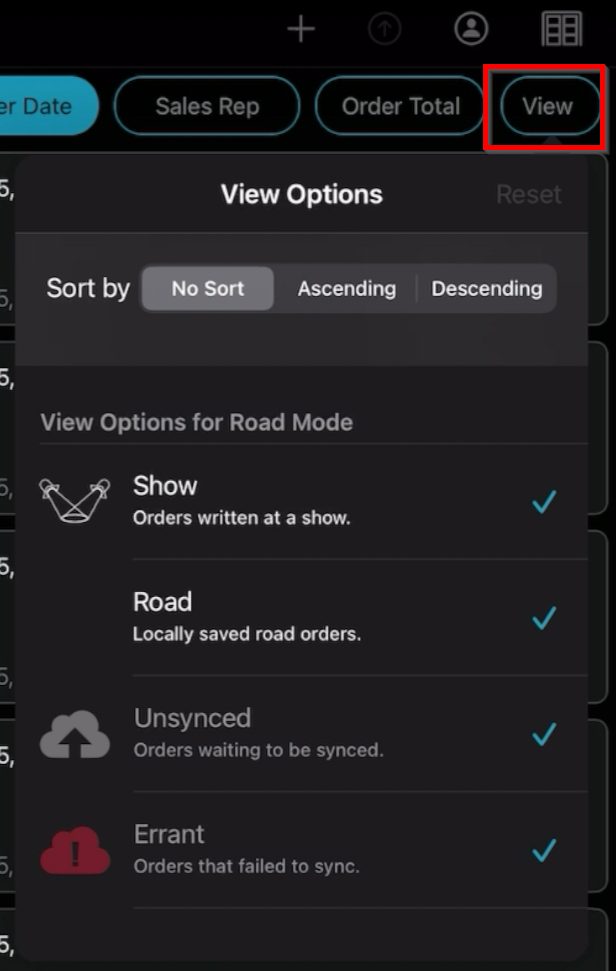Toggle the Errant orders checkmark

point(544,851)
